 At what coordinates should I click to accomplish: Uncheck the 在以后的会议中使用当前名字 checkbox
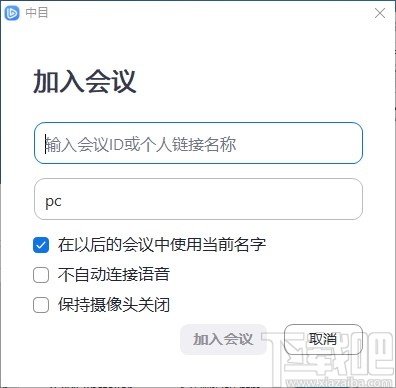(x=41, y=245)
